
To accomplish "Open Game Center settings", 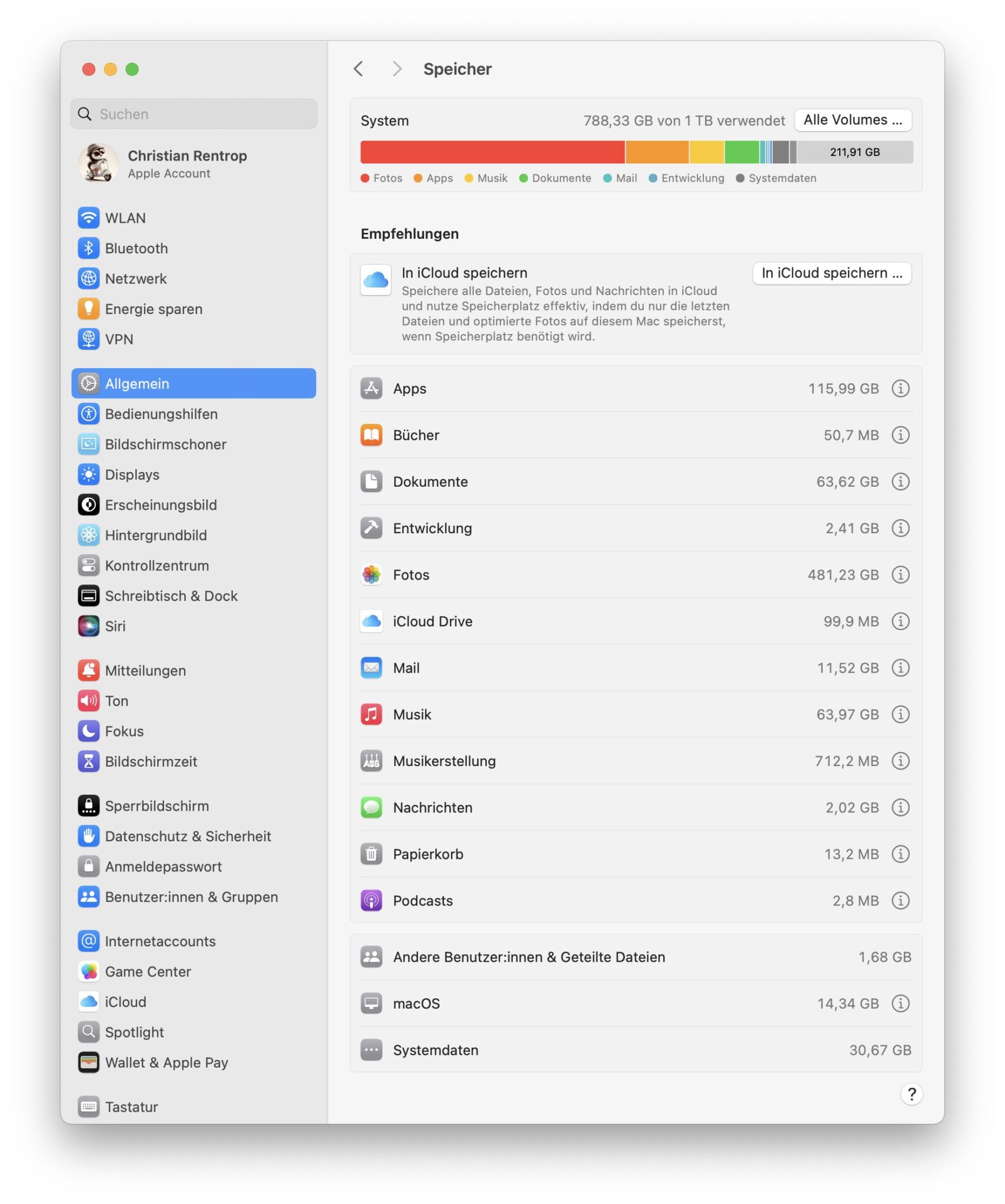I will pos(193,972).
